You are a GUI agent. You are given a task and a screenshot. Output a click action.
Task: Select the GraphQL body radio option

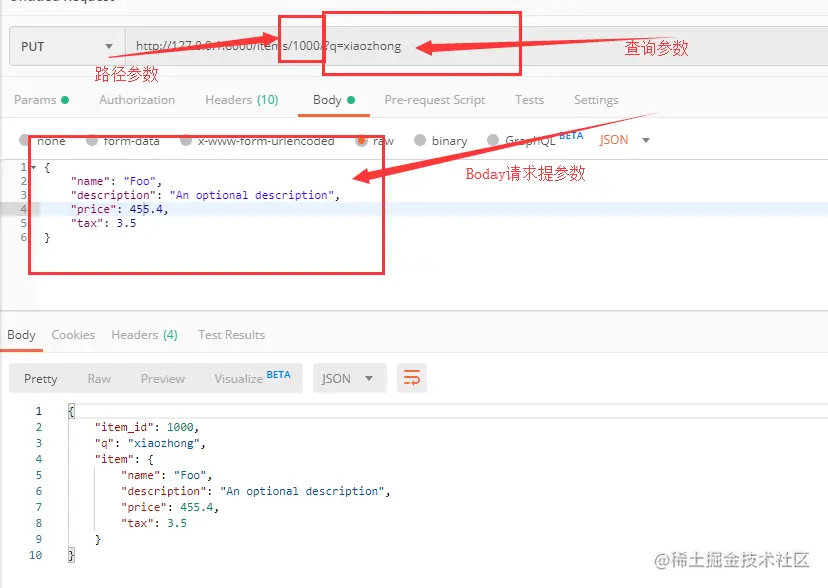click(x=493, y=140)
